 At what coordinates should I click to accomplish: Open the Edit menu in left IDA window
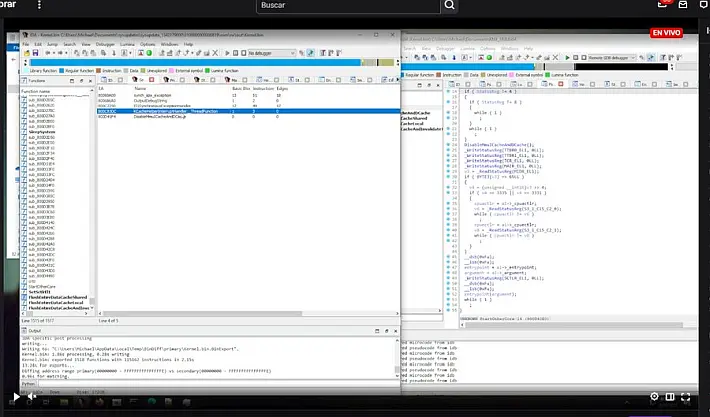tap(38, 44)
